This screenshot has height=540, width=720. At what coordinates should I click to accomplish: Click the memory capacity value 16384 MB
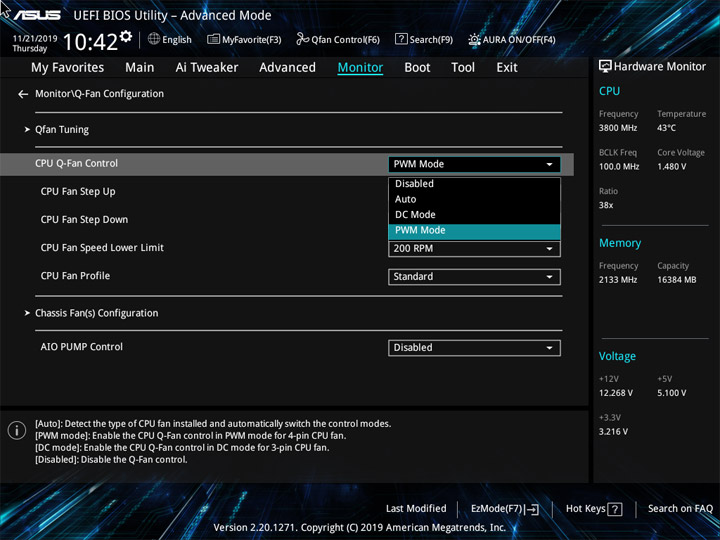(x=676, y=280)
